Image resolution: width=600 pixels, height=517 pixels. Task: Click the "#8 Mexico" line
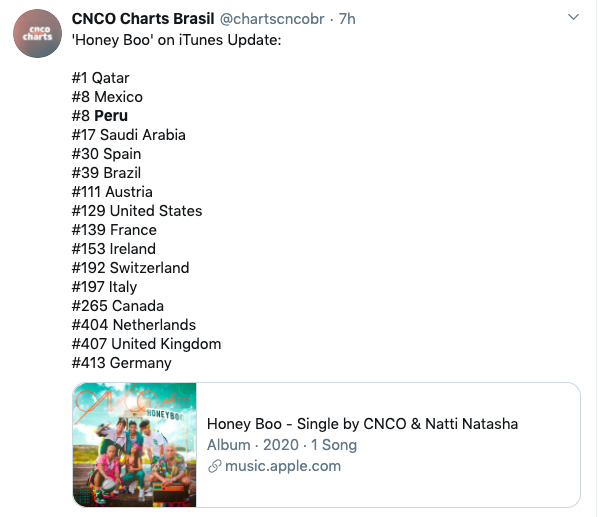(x=107, y=97)
